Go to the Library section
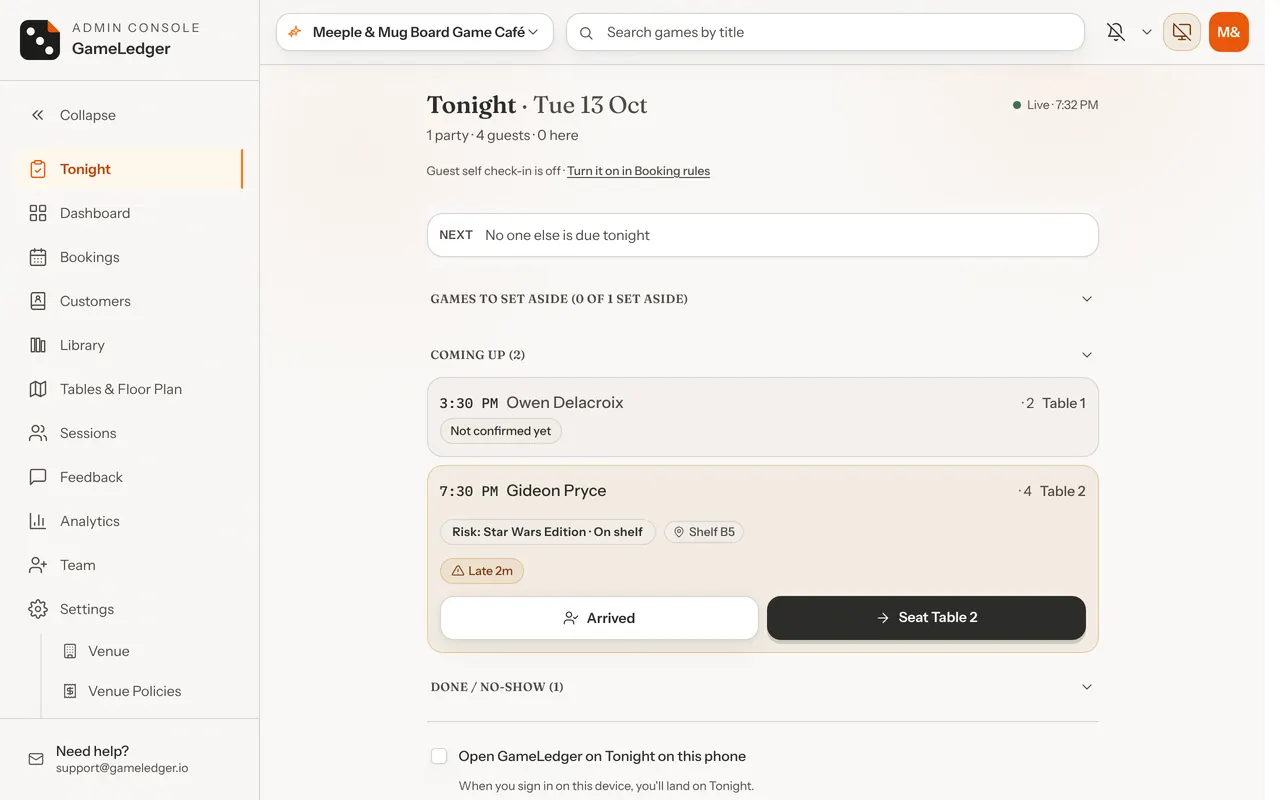Image resolution: width=1280 pixels, height=800 pixels. [x=130, y=345]
